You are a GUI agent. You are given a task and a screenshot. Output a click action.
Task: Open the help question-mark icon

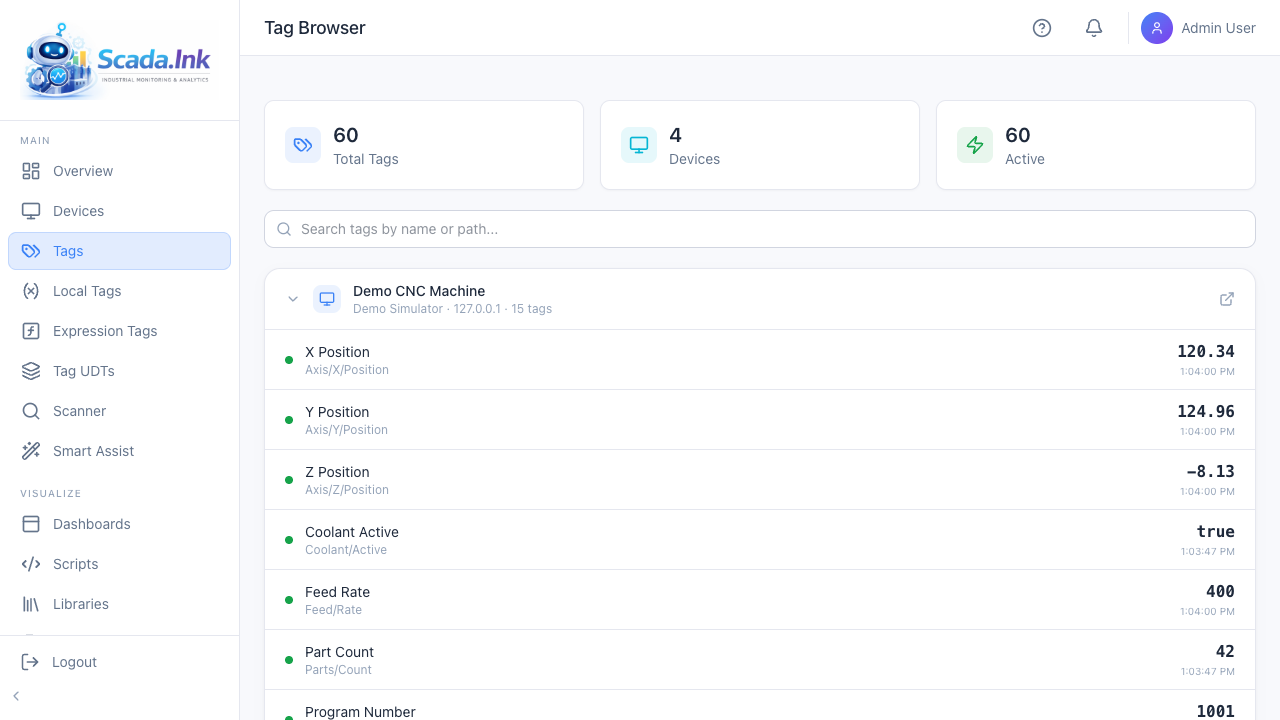1042,28
